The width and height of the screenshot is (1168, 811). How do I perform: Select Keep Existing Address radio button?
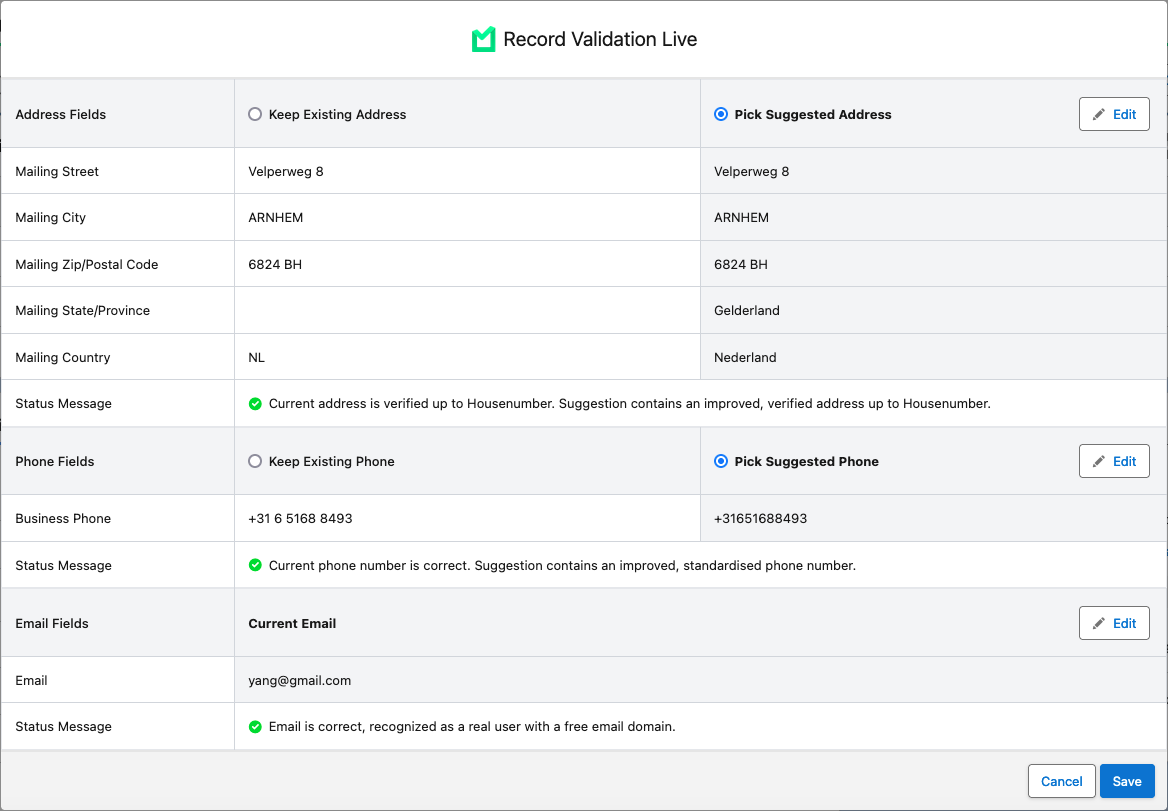point(256,114)
